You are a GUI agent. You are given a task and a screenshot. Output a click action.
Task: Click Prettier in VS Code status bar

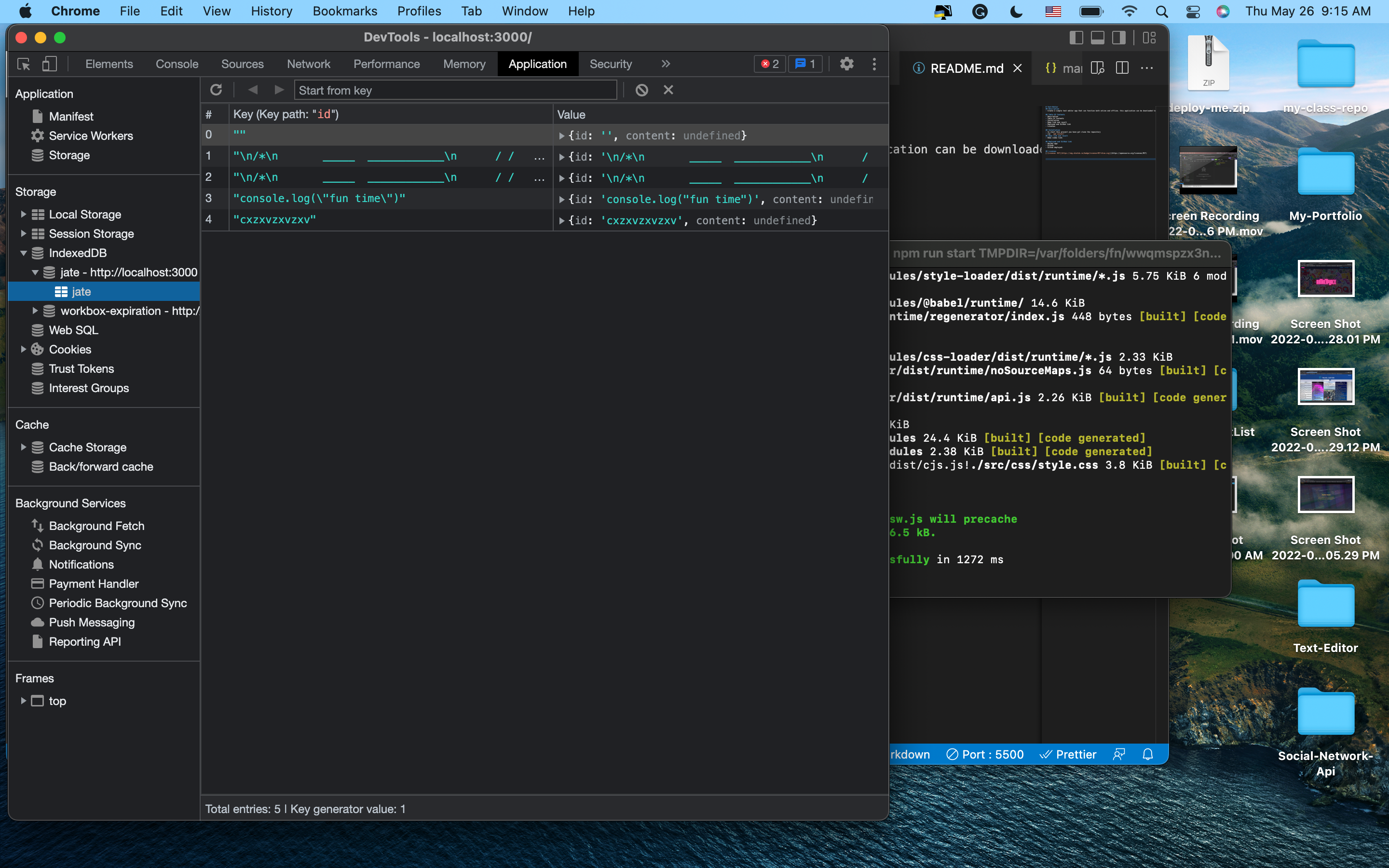pos(1068,754)
